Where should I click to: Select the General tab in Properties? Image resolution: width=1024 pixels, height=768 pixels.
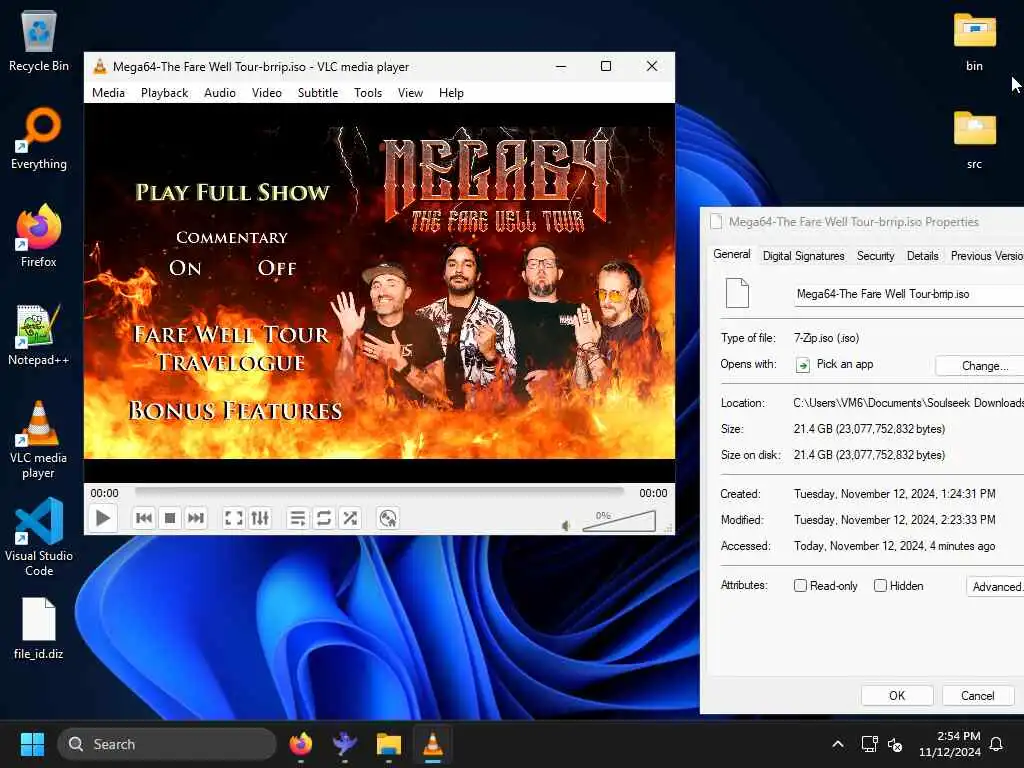tap(731, 254)
